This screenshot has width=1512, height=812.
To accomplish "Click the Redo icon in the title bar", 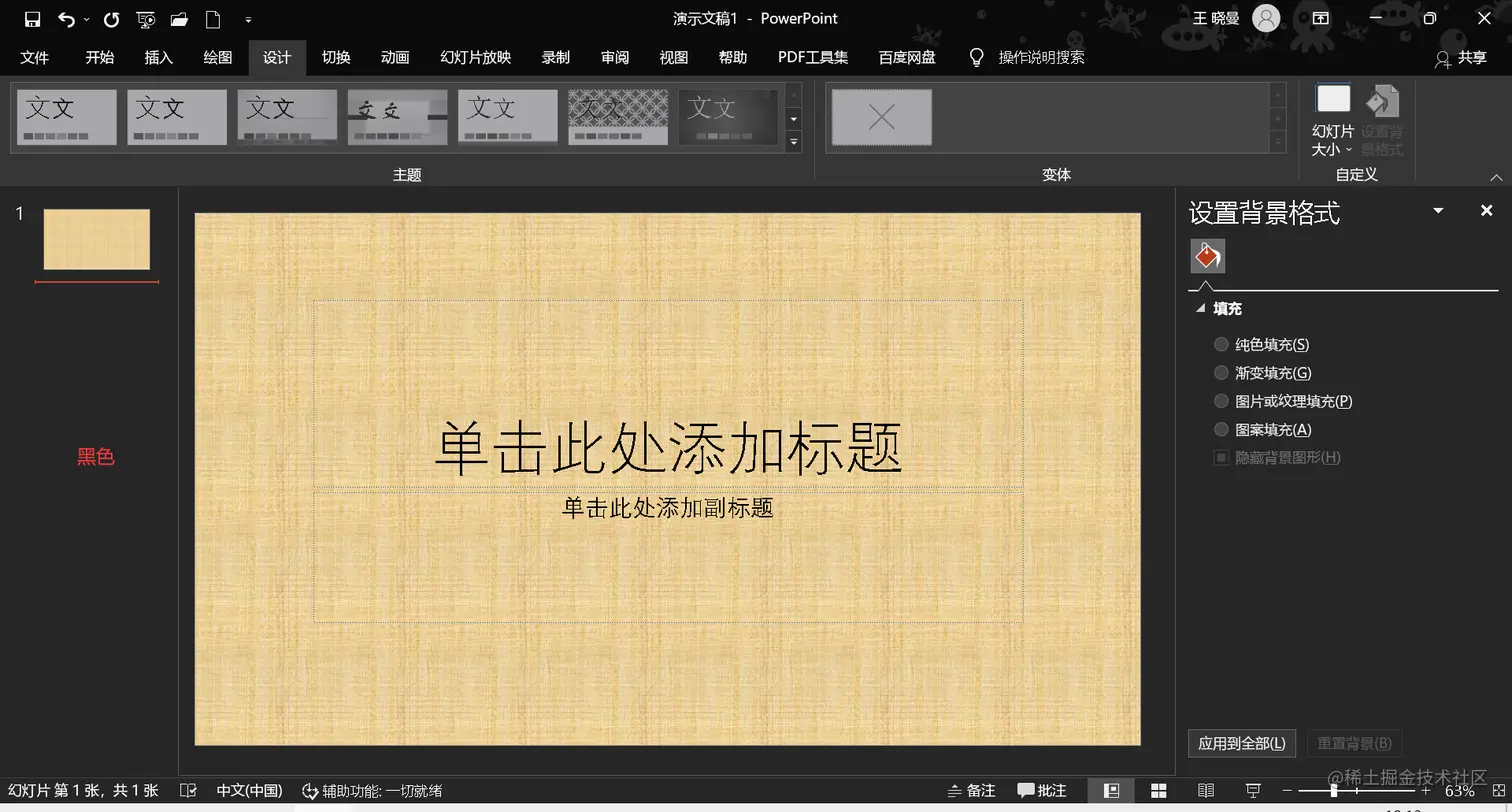I will click(111, 19).
